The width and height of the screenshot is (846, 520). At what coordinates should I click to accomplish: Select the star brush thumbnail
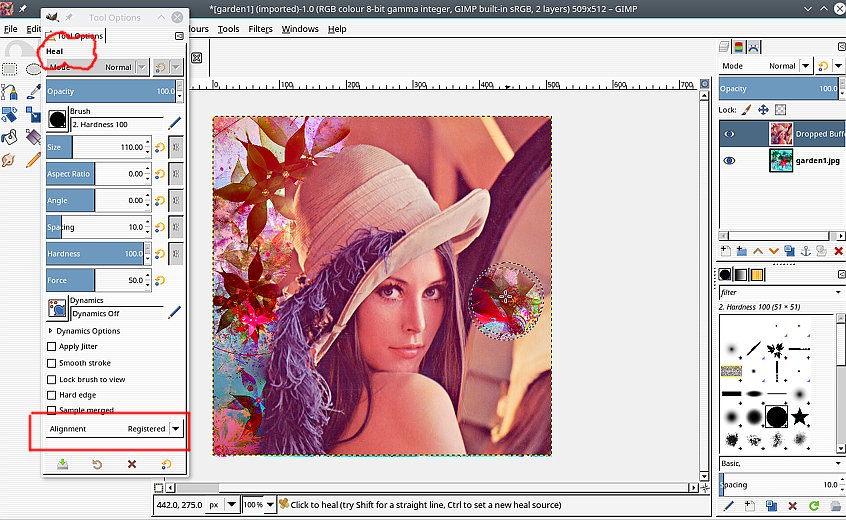point(800,416)
